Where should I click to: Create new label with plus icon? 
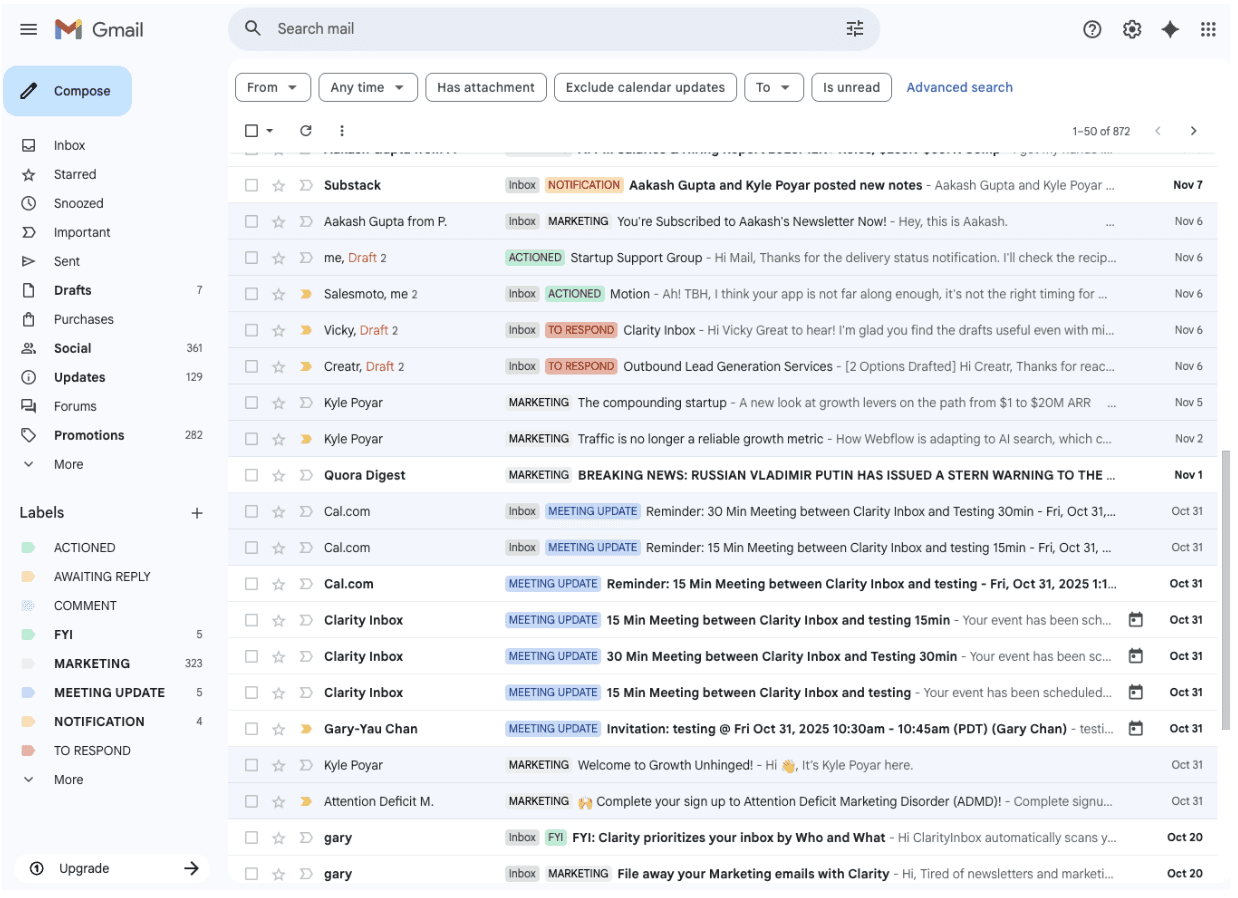(197, 513)
